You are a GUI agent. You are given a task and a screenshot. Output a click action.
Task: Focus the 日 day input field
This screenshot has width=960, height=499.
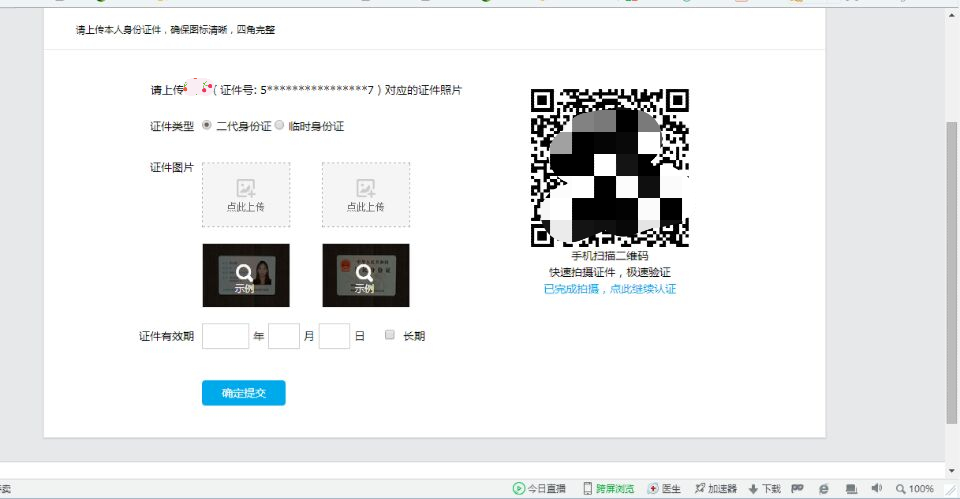click(334, 336)
